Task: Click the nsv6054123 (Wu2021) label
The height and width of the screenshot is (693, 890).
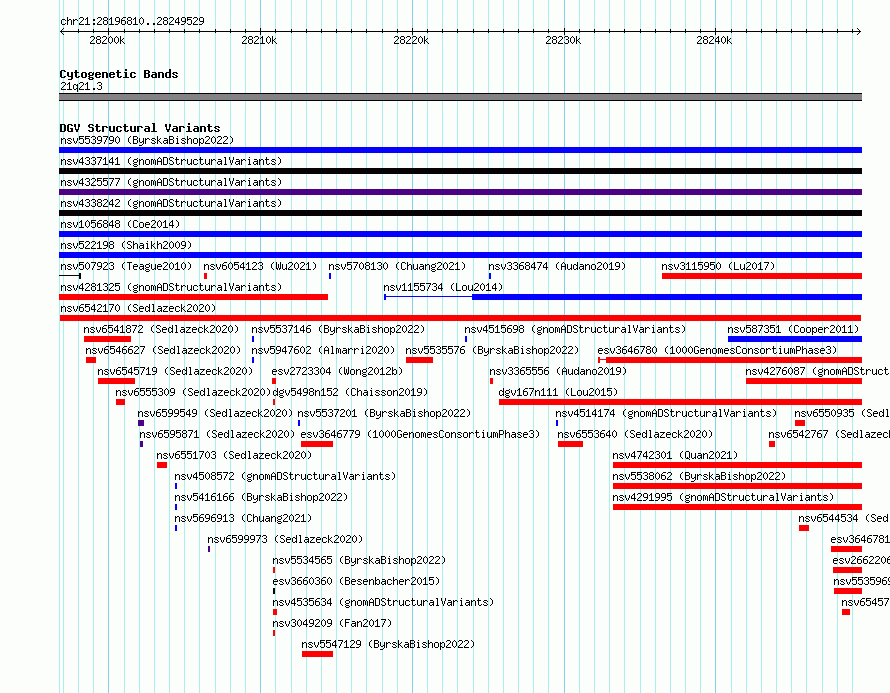Action: point(260,266)
